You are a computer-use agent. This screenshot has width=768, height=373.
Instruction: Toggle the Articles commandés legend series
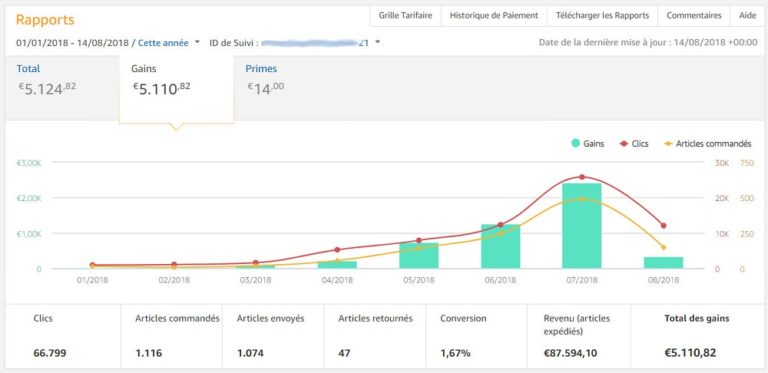(x=707, y=144)
